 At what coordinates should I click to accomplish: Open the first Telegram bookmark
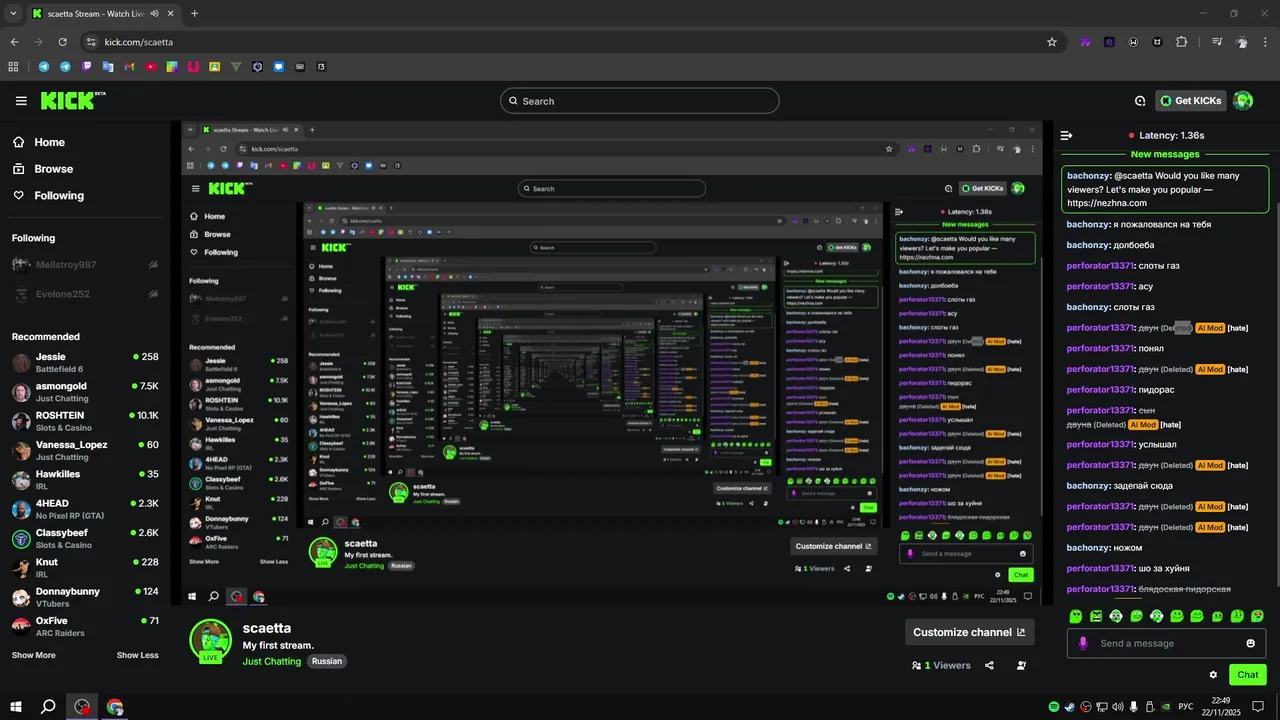tap(44, 67)
